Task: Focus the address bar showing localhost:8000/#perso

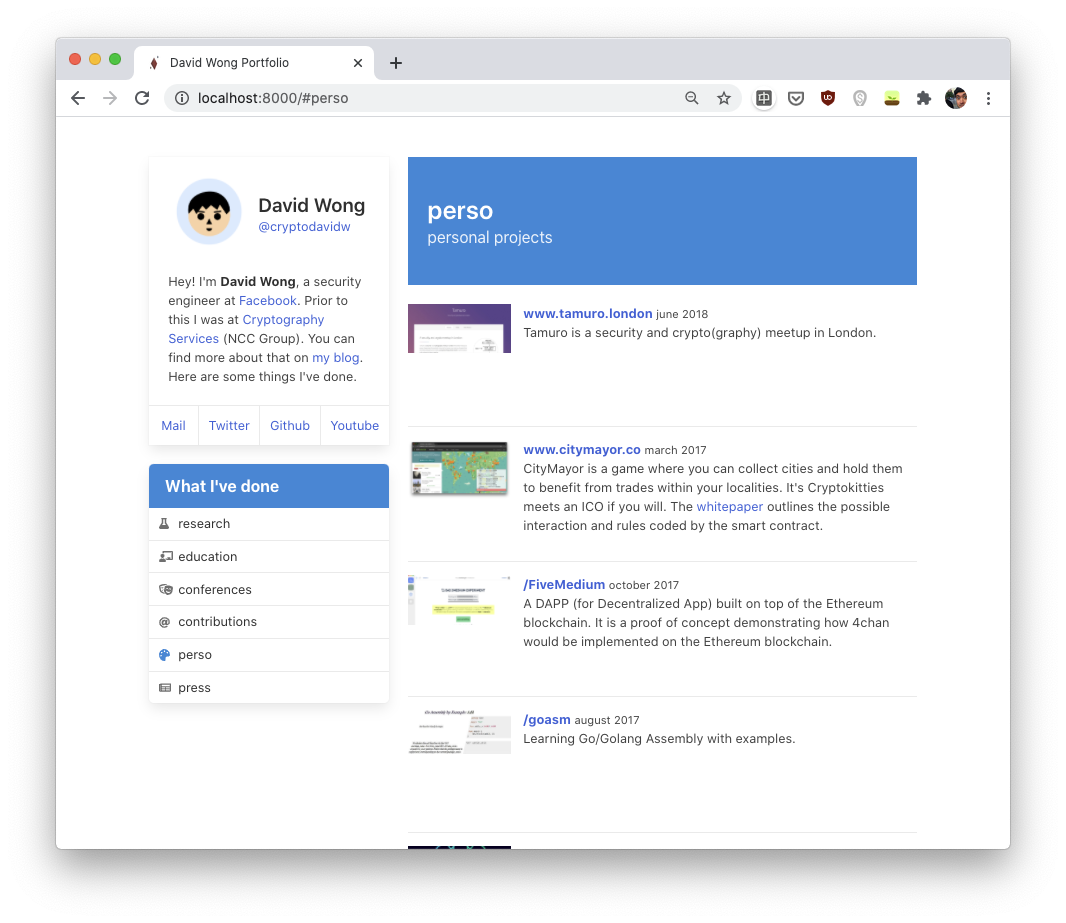Action: tap(435, 98)
